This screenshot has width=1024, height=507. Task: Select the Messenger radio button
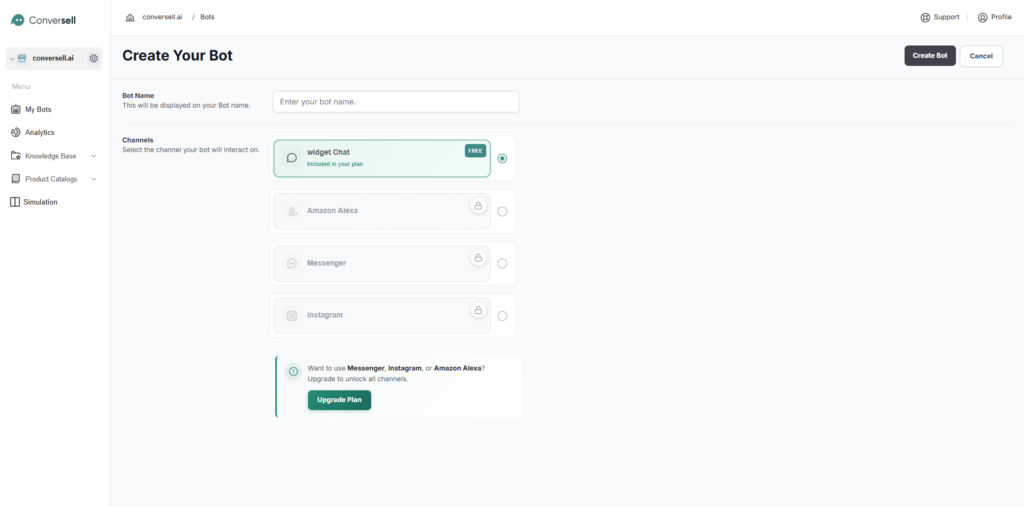pos(502,263)
